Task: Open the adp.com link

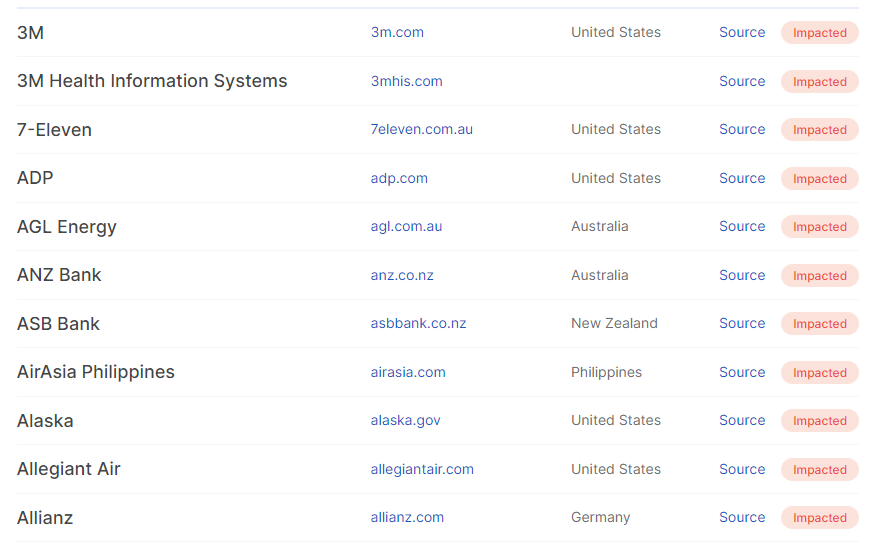Action: 399,178
